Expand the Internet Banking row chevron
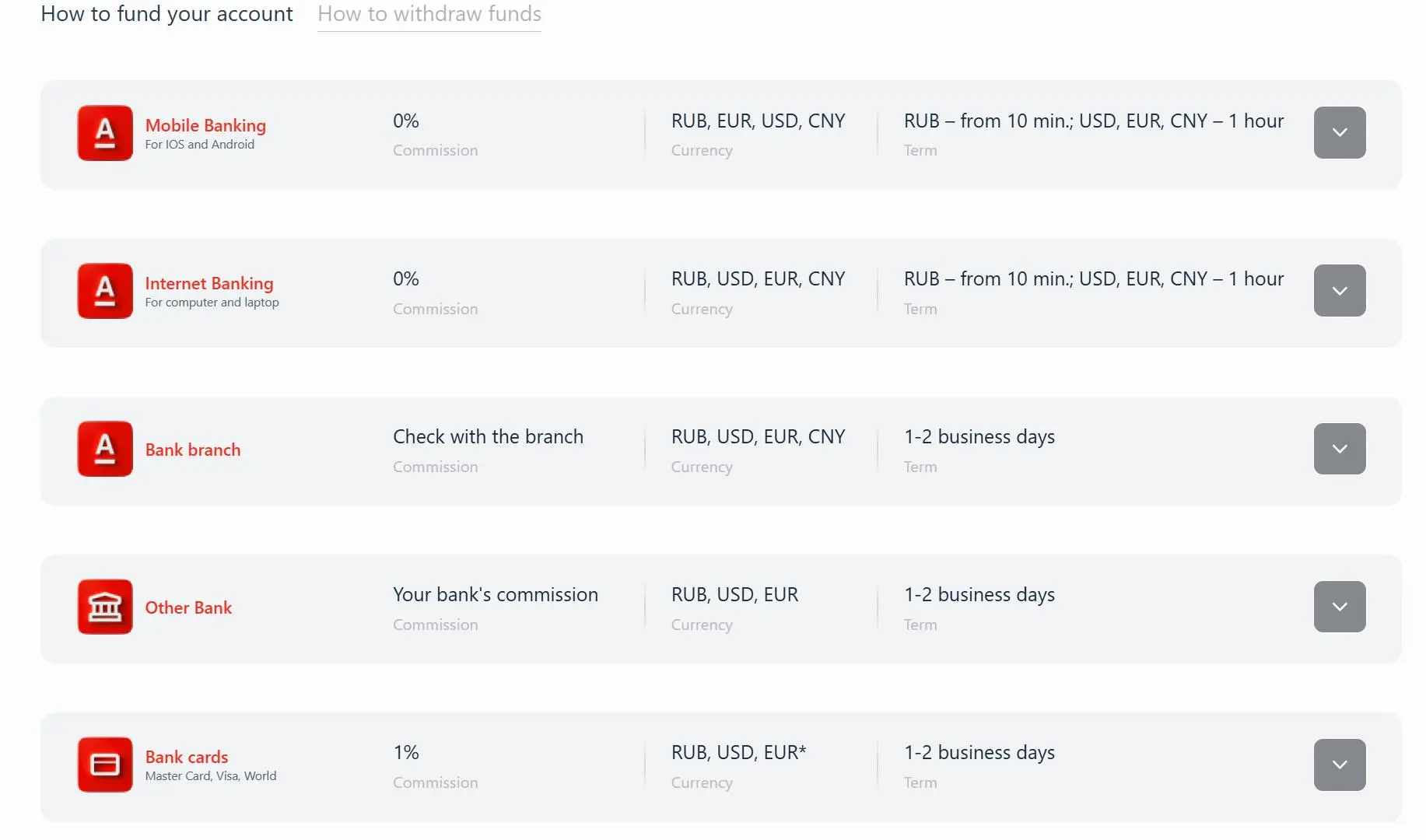Image resolution: width=1426 pixels, height=840 pixels. pyautogui.click(x=1340, y=290)
